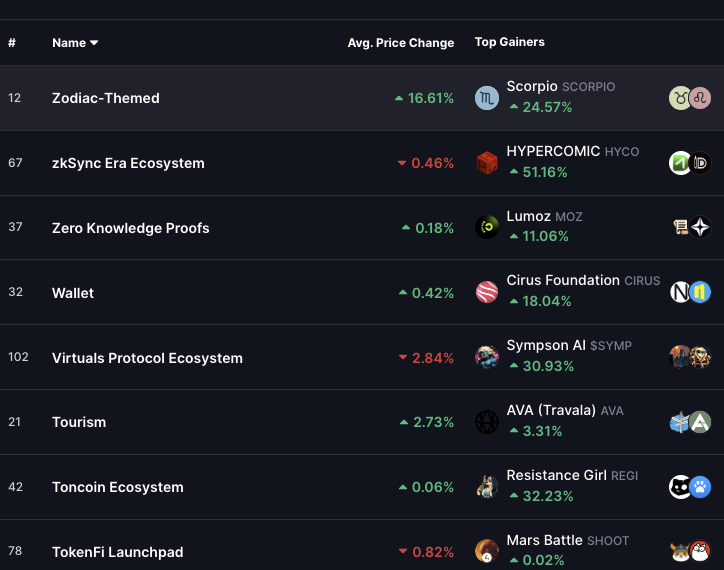Click the Top Gainers column header

[510, 42]
